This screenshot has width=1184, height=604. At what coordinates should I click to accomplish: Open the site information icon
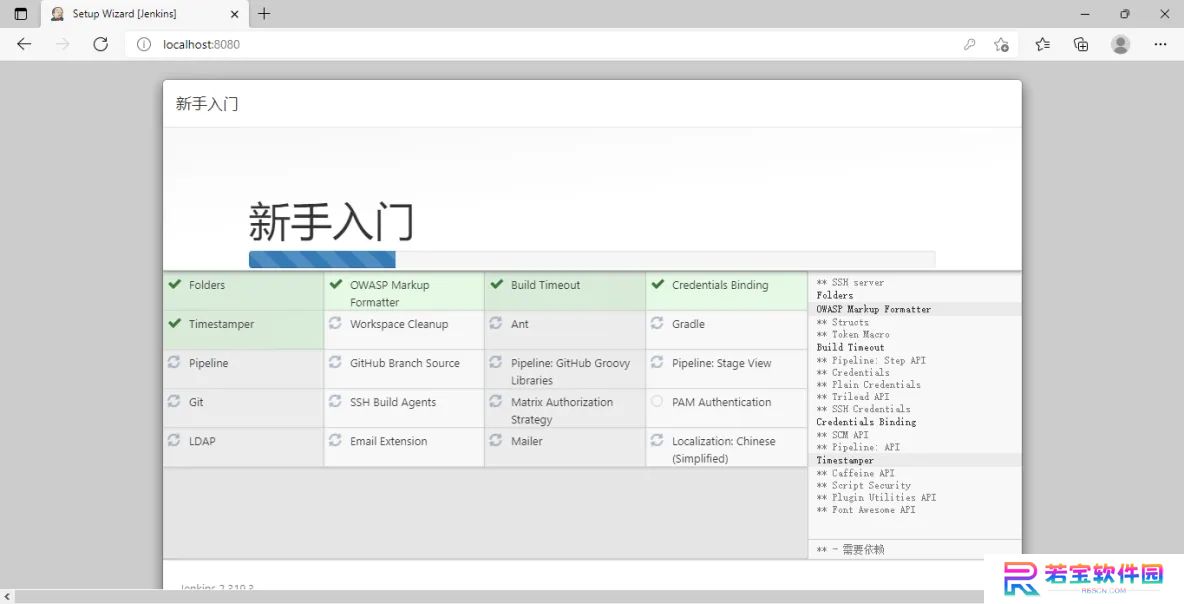point(143,45)
